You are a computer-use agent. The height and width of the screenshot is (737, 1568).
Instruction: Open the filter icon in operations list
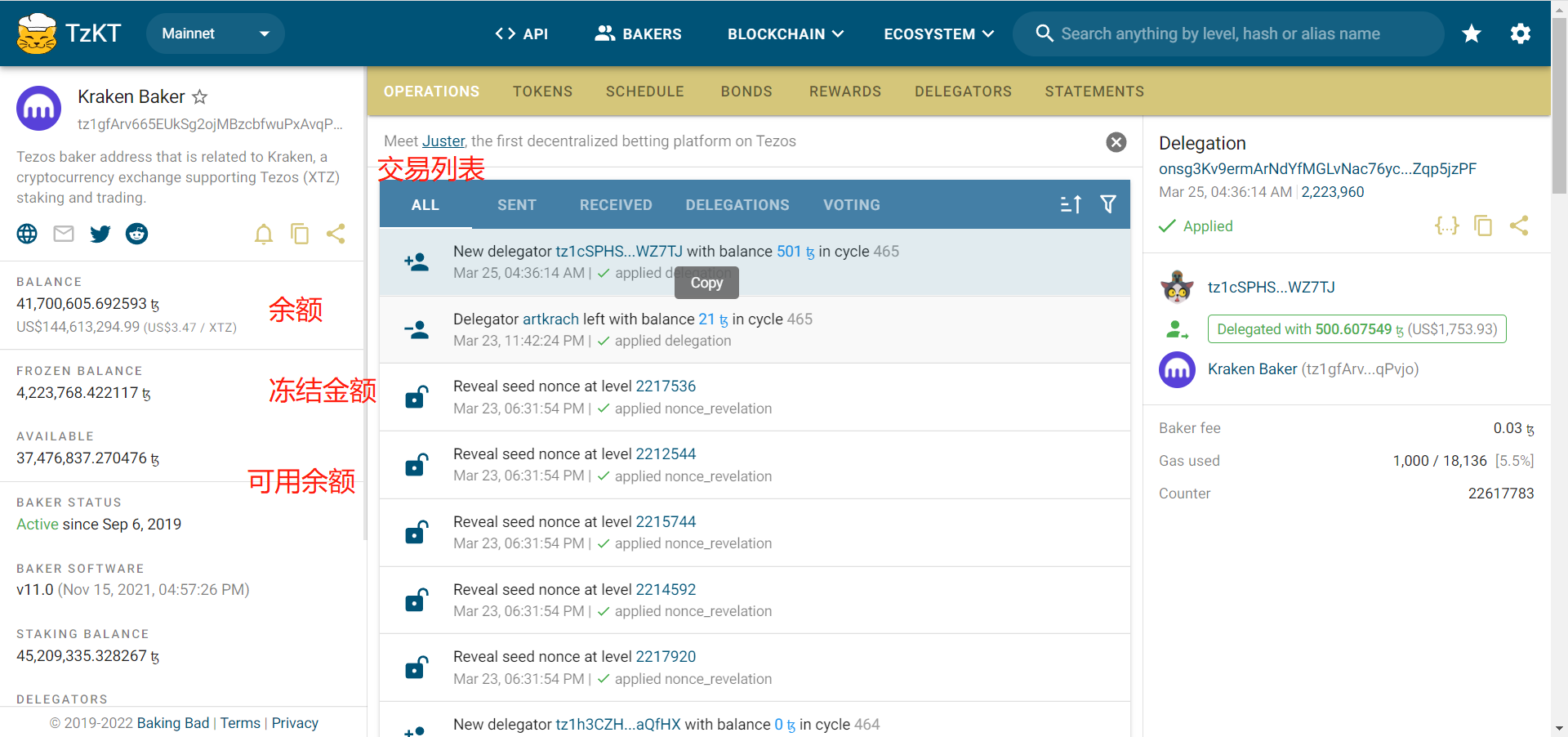(1107, 204)
